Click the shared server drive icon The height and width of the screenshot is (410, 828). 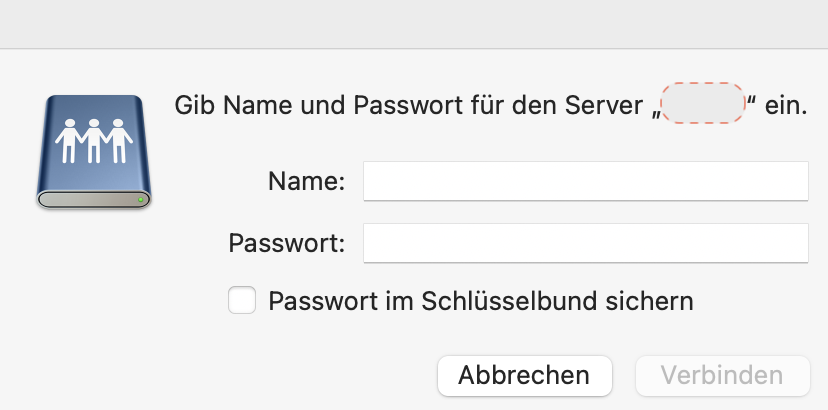[x=93, y=152]
